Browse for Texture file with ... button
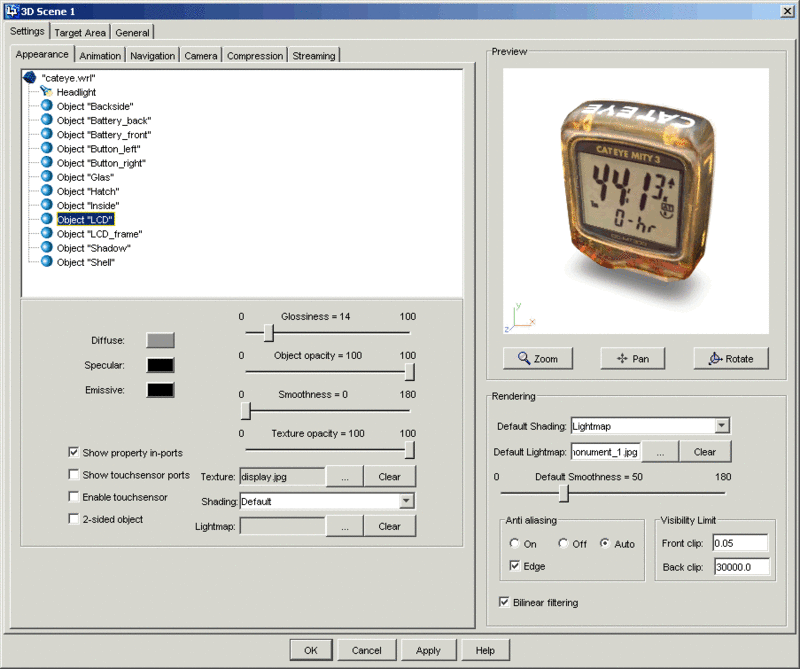 pos(345,477)
